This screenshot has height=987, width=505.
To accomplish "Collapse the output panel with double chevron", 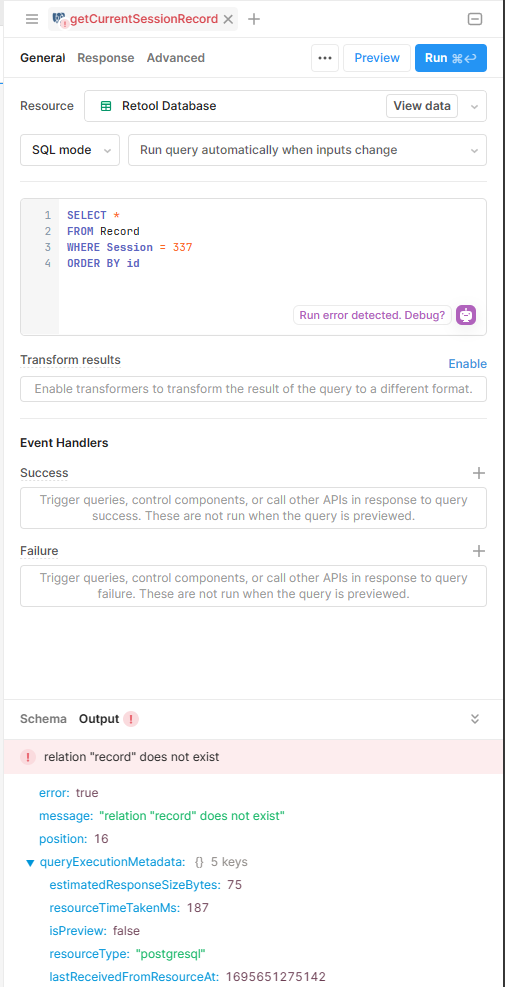I will [x=475, y=719].
